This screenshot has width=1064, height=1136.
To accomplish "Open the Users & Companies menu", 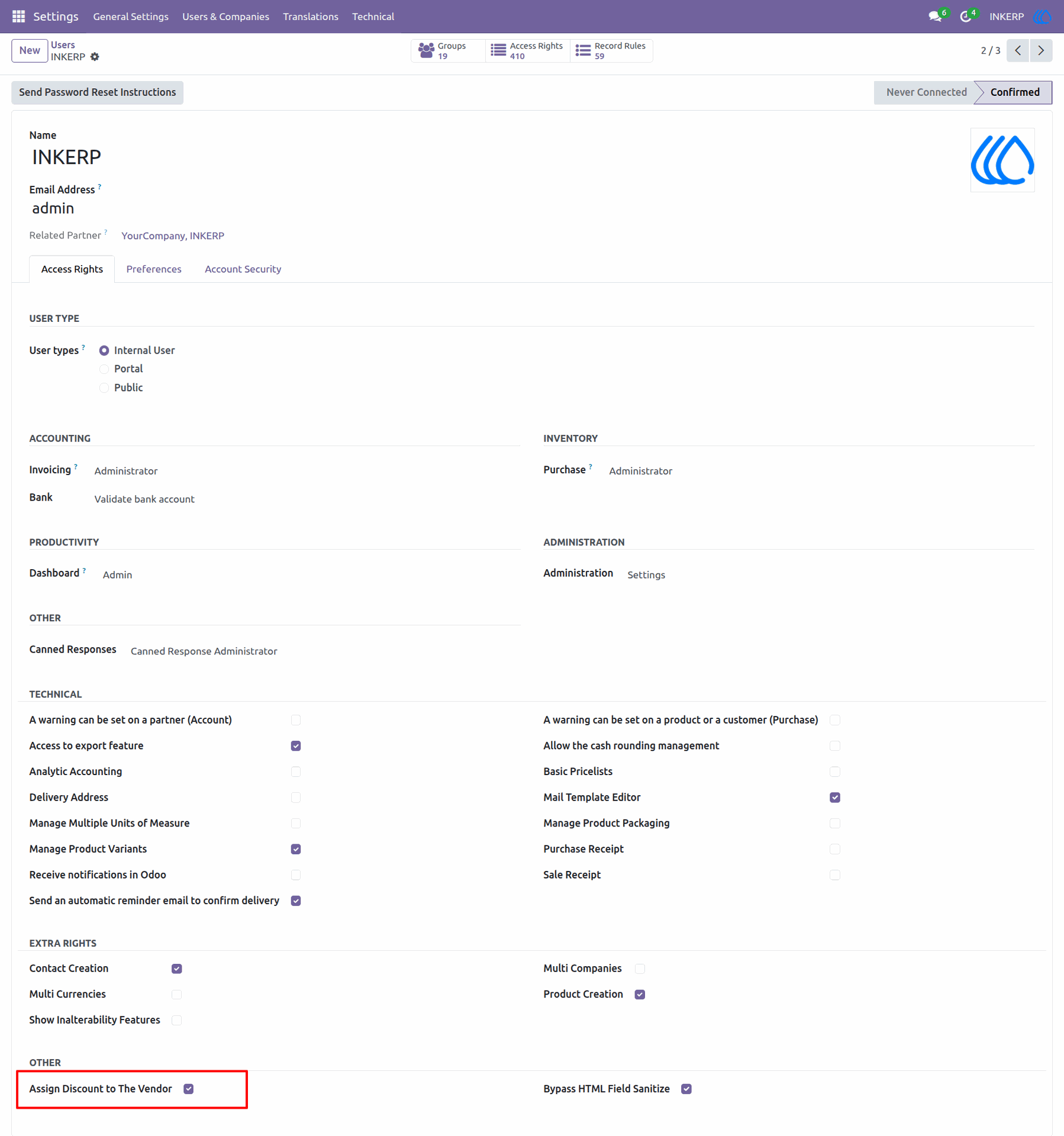I will coord(225,17).
